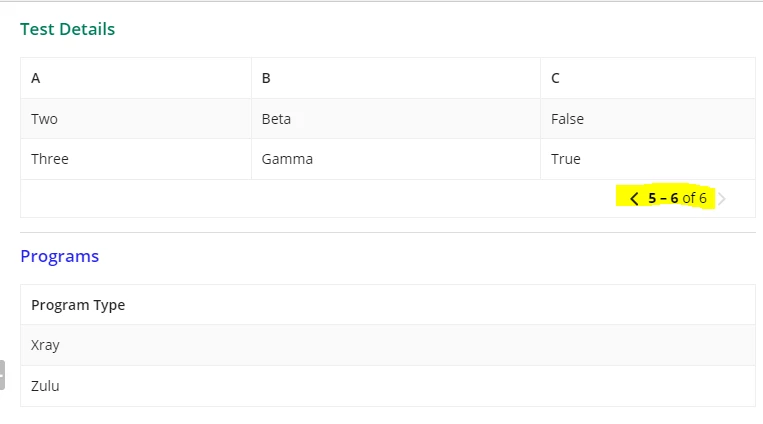Sort by column header A
The height and width of the screenshot is (424, 763).
coord(36,78)
